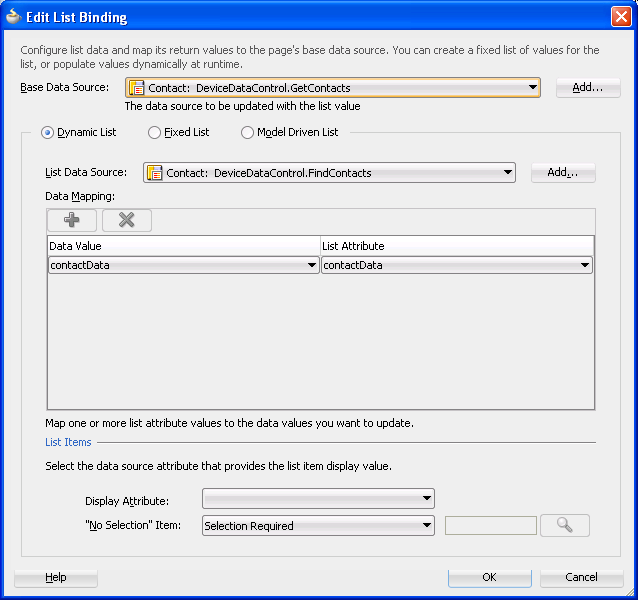This screenshot has width=638, height=600.
Task: Click the Data Mapping label
Action: point(80,196)
